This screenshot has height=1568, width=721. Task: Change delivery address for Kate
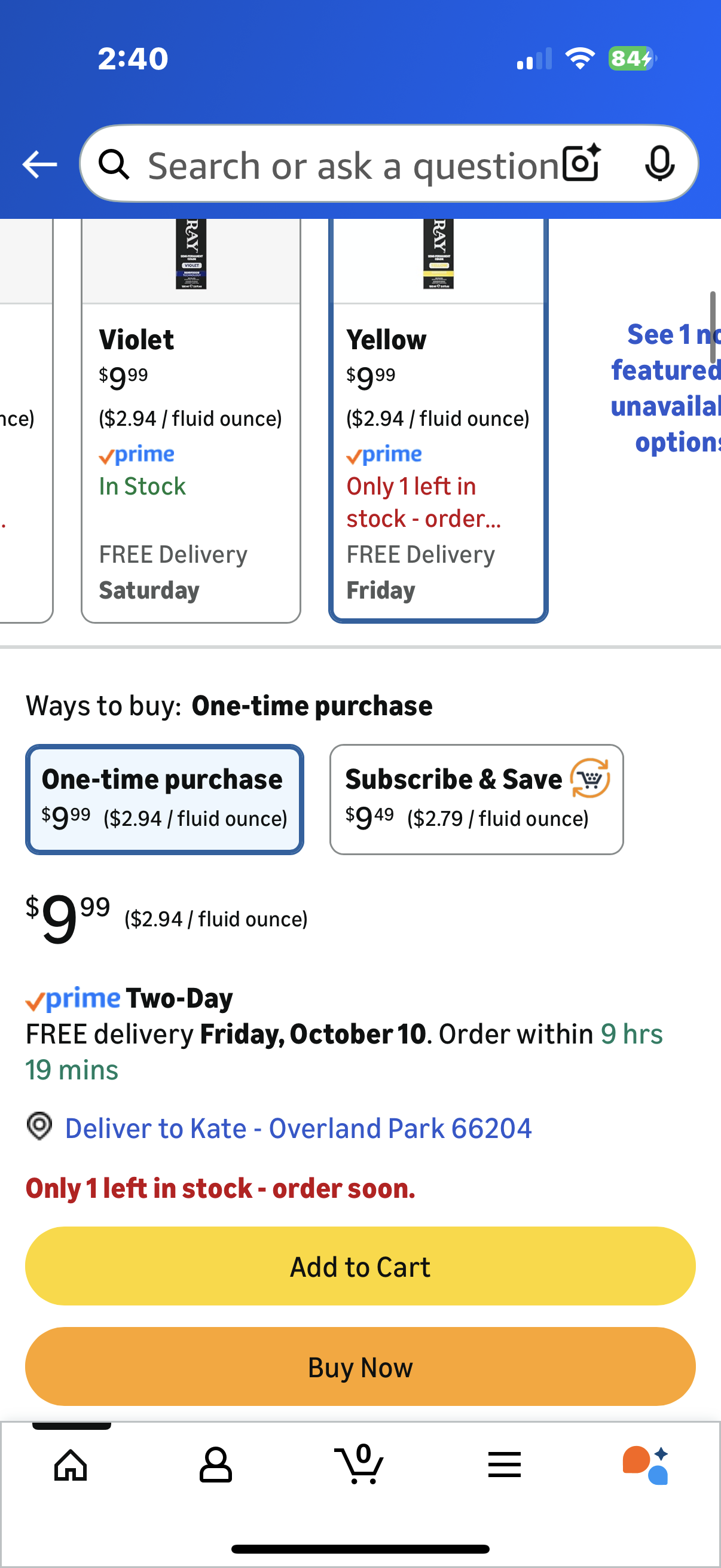[x=298, y=1128]
